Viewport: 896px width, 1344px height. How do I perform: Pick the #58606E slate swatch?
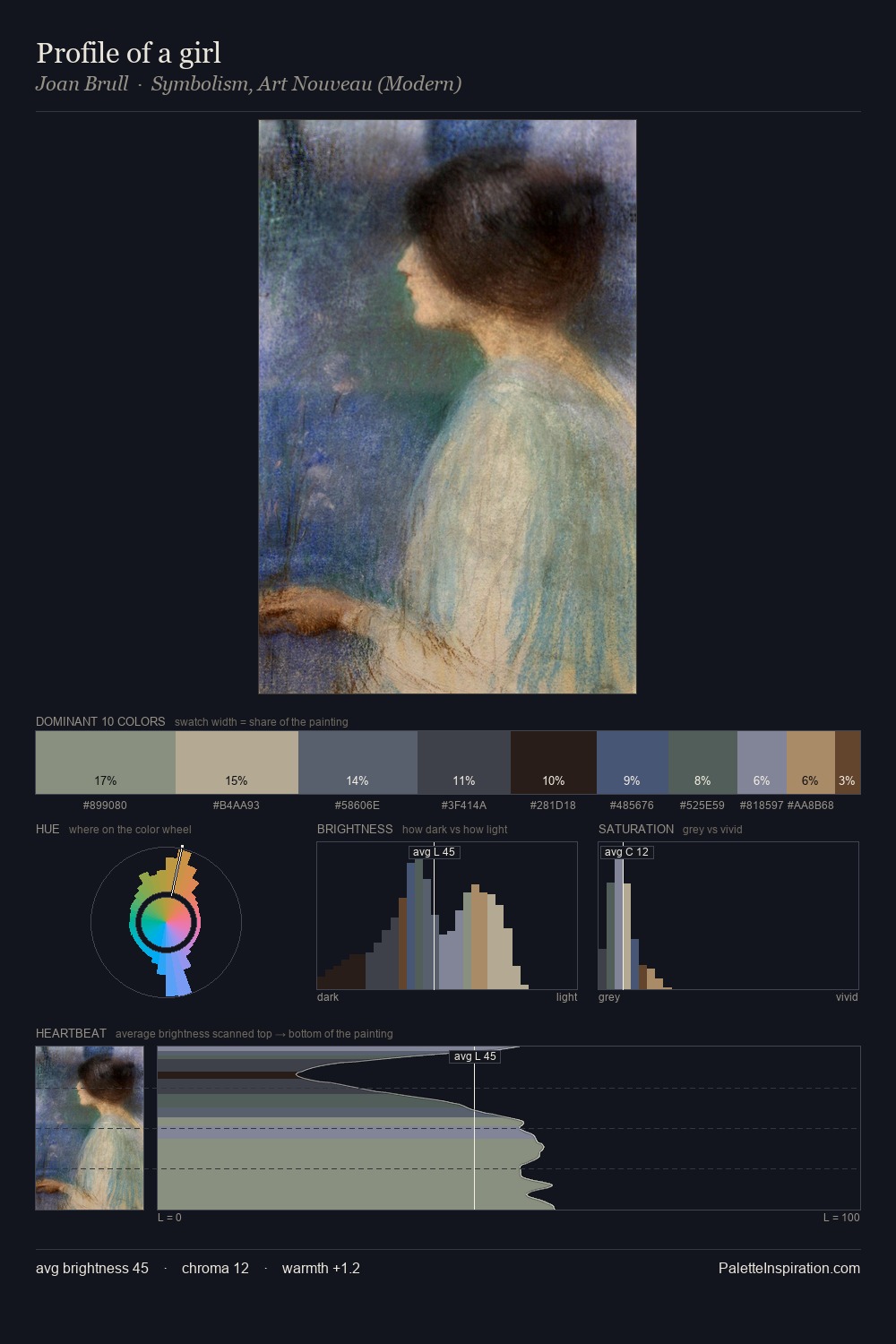coord(358,762)
